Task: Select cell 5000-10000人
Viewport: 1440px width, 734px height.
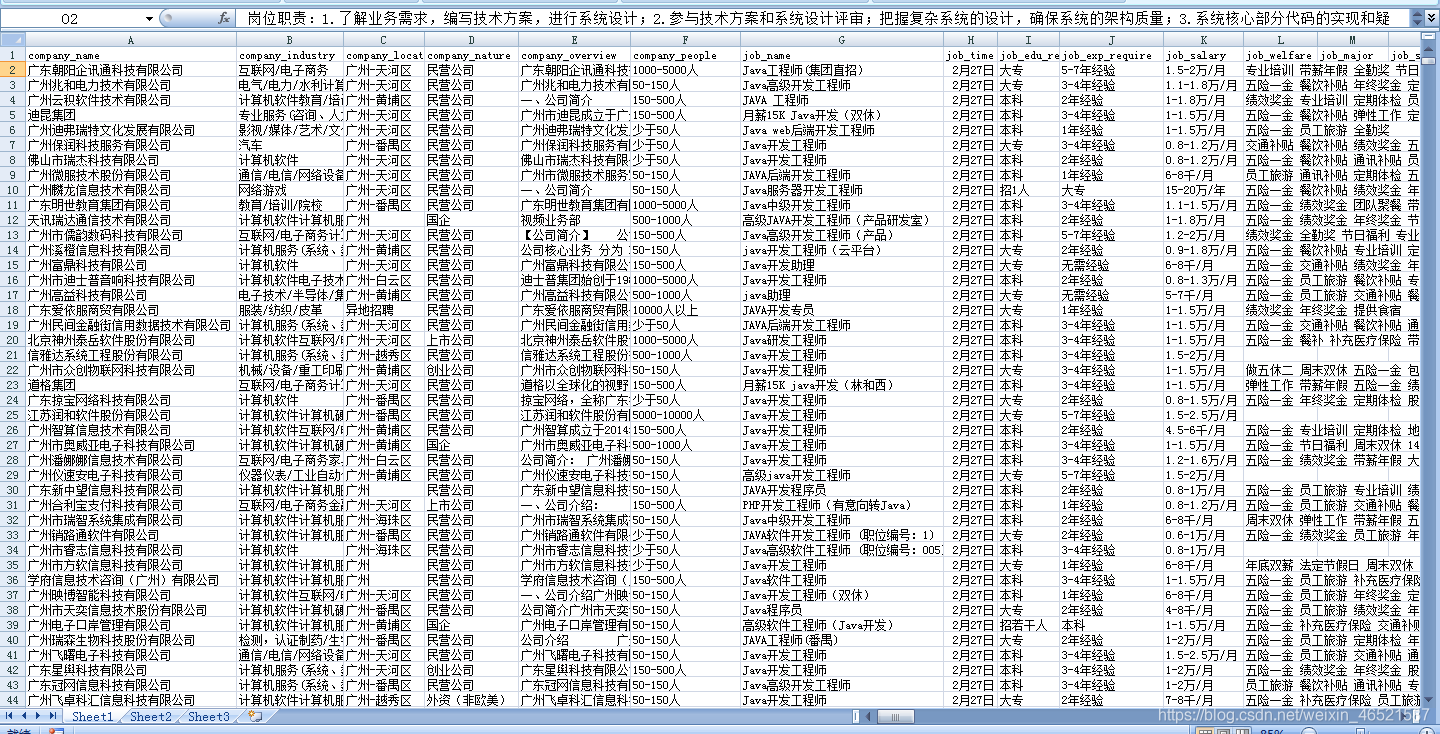Action: click(685, 415)
